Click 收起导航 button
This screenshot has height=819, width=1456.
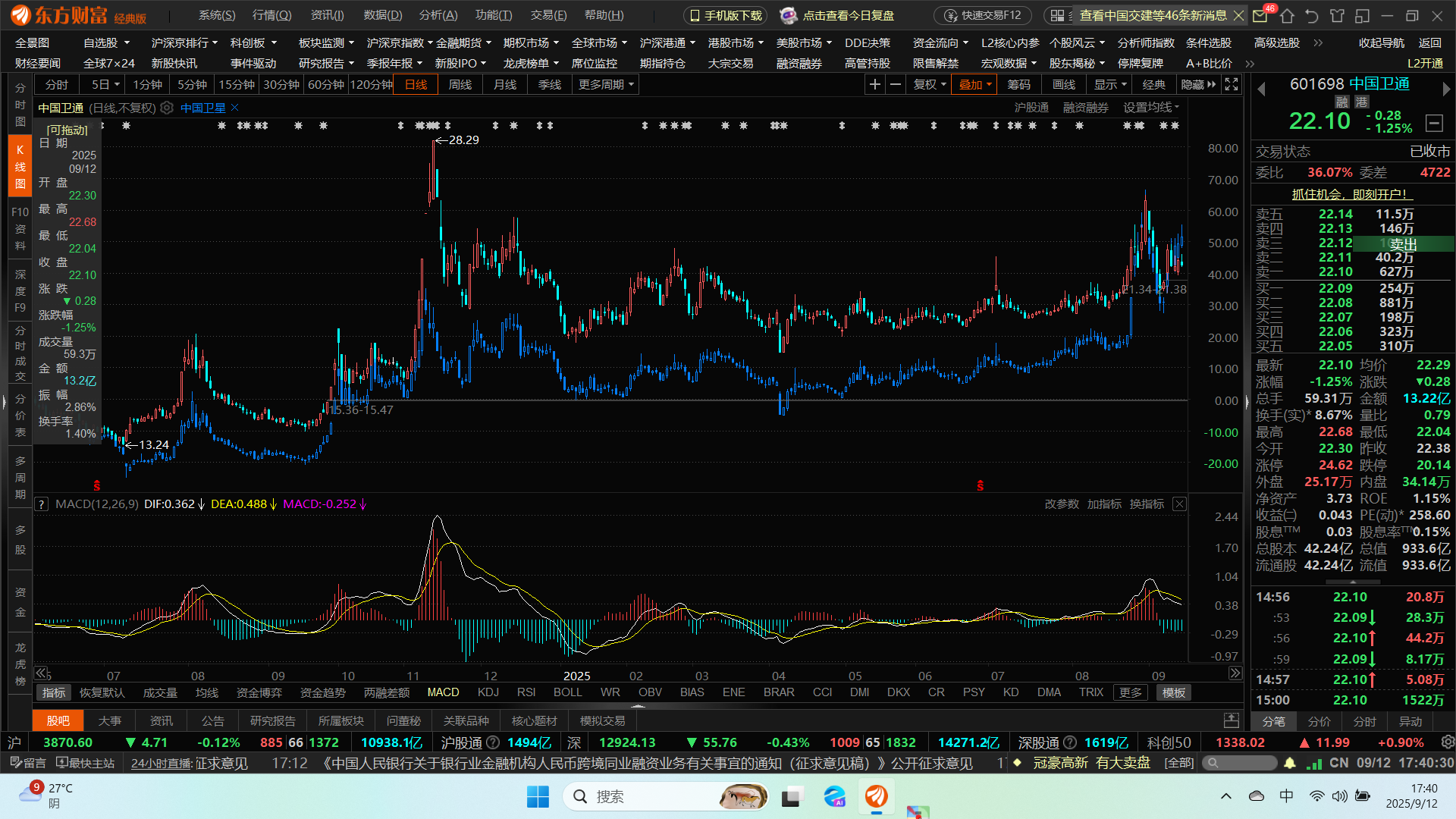pyautogui.click(x=1381, y=42)
